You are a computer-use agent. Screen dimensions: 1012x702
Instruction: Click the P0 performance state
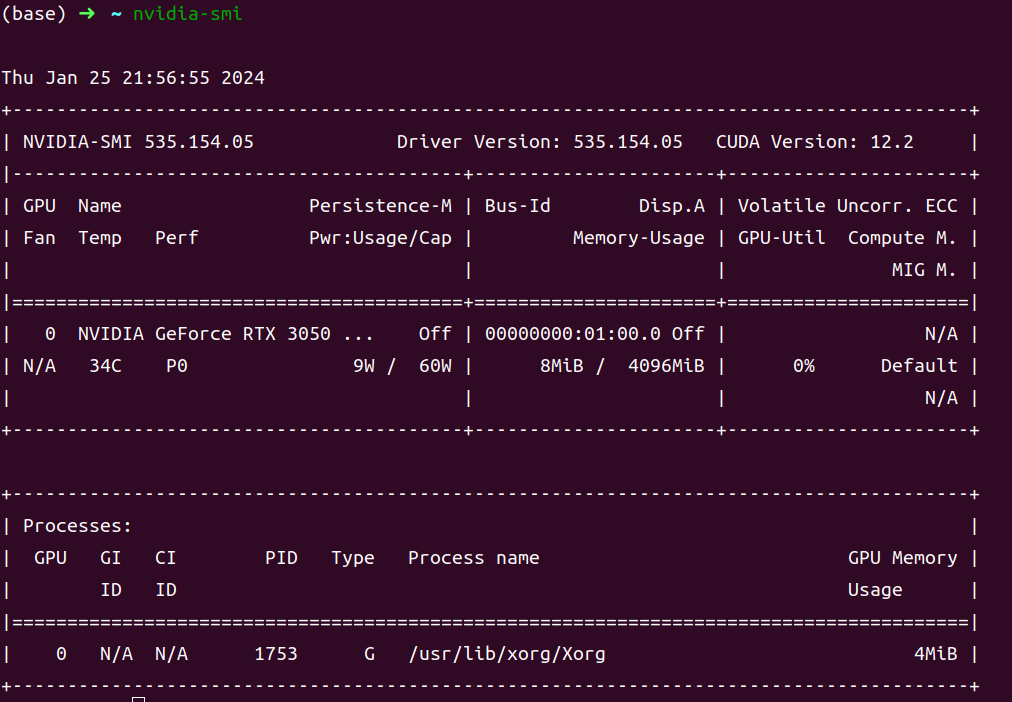(176, 366)
